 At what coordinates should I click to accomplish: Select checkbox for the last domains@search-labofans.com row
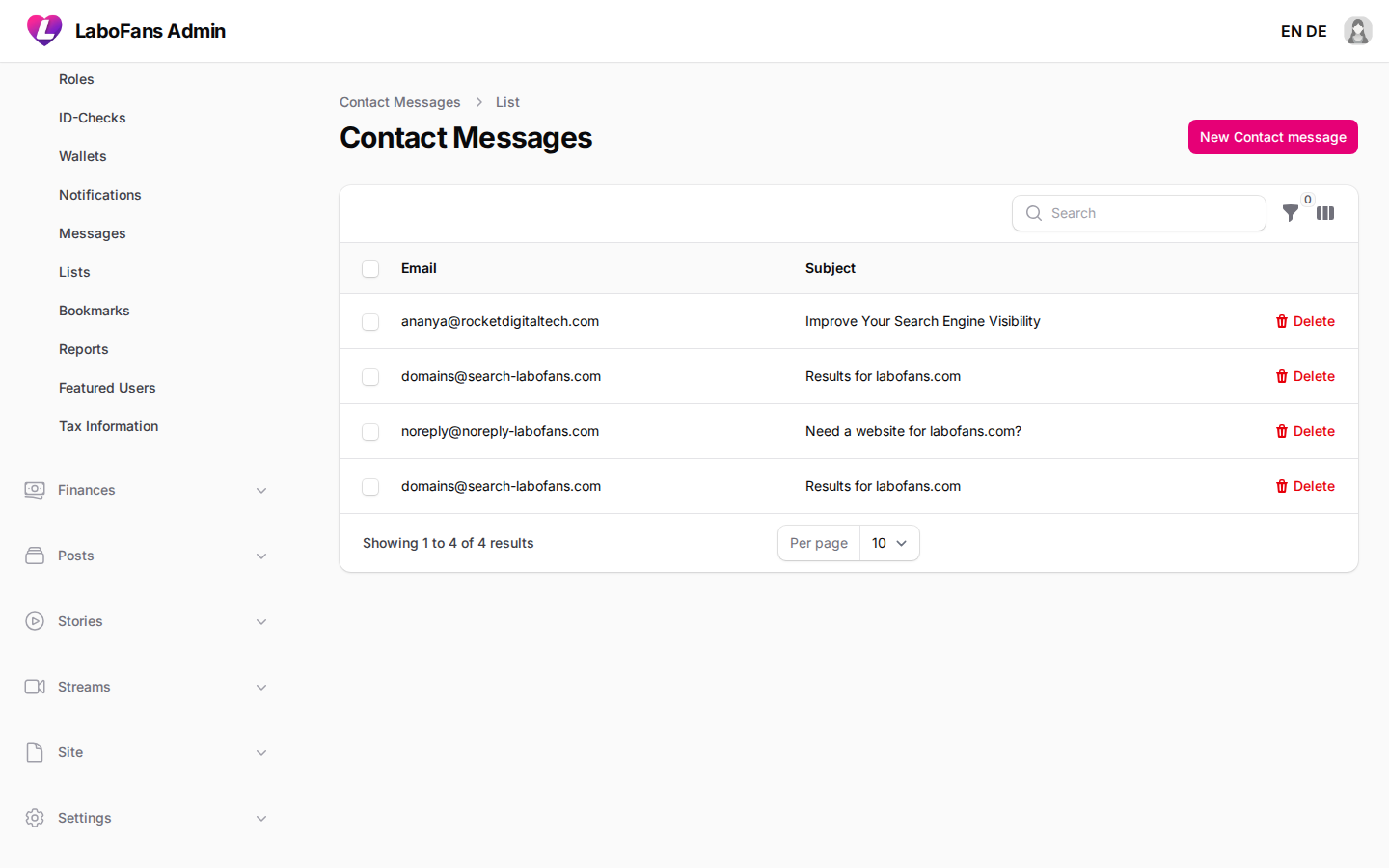click(370, 486)
